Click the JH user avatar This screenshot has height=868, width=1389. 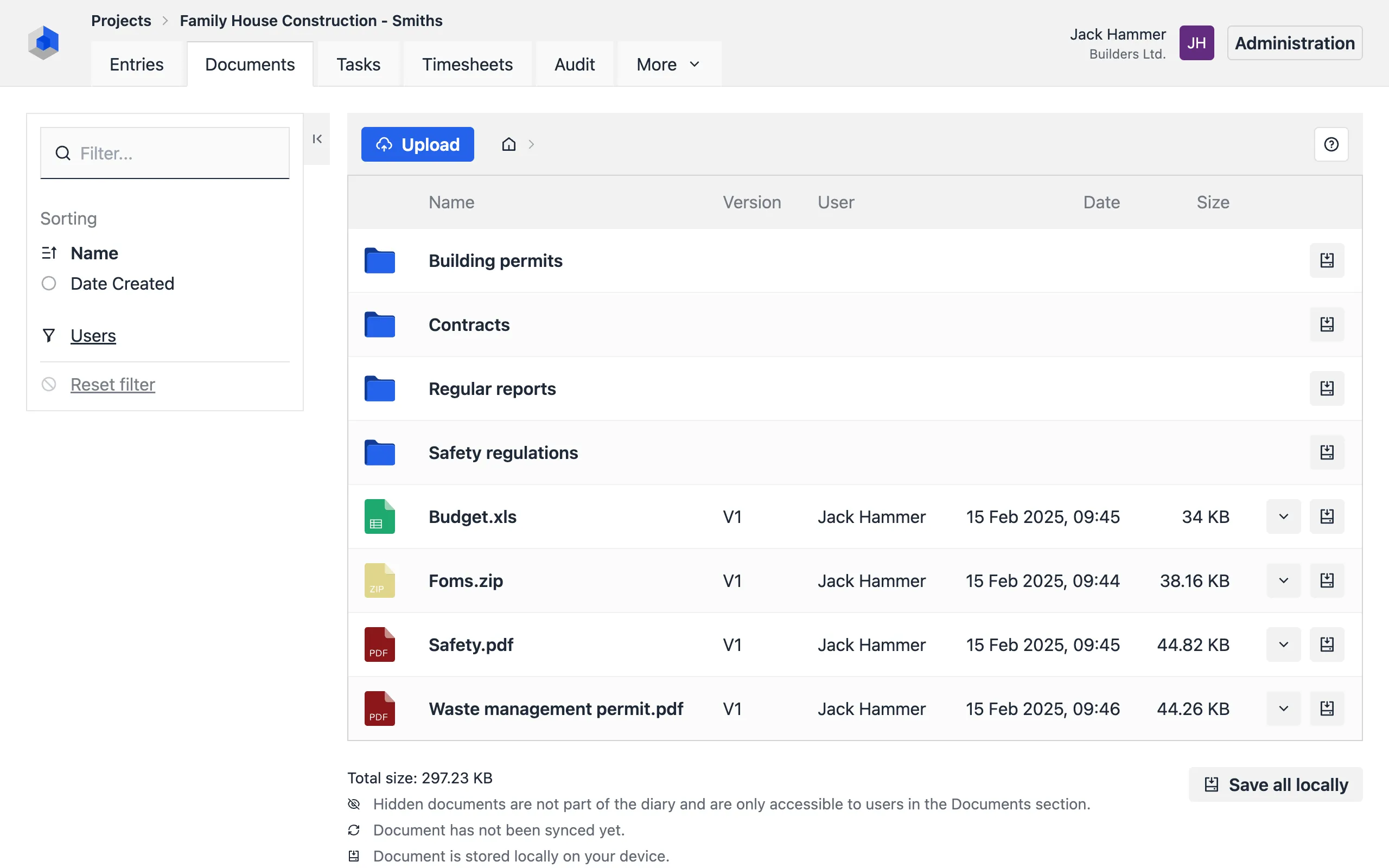click(1196, 43)
